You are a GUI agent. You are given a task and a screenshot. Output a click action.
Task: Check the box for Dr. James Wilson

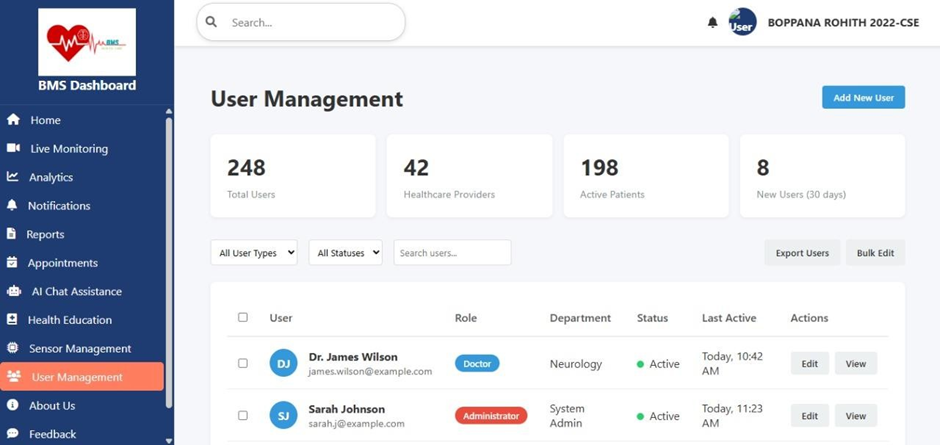[243, 363]
